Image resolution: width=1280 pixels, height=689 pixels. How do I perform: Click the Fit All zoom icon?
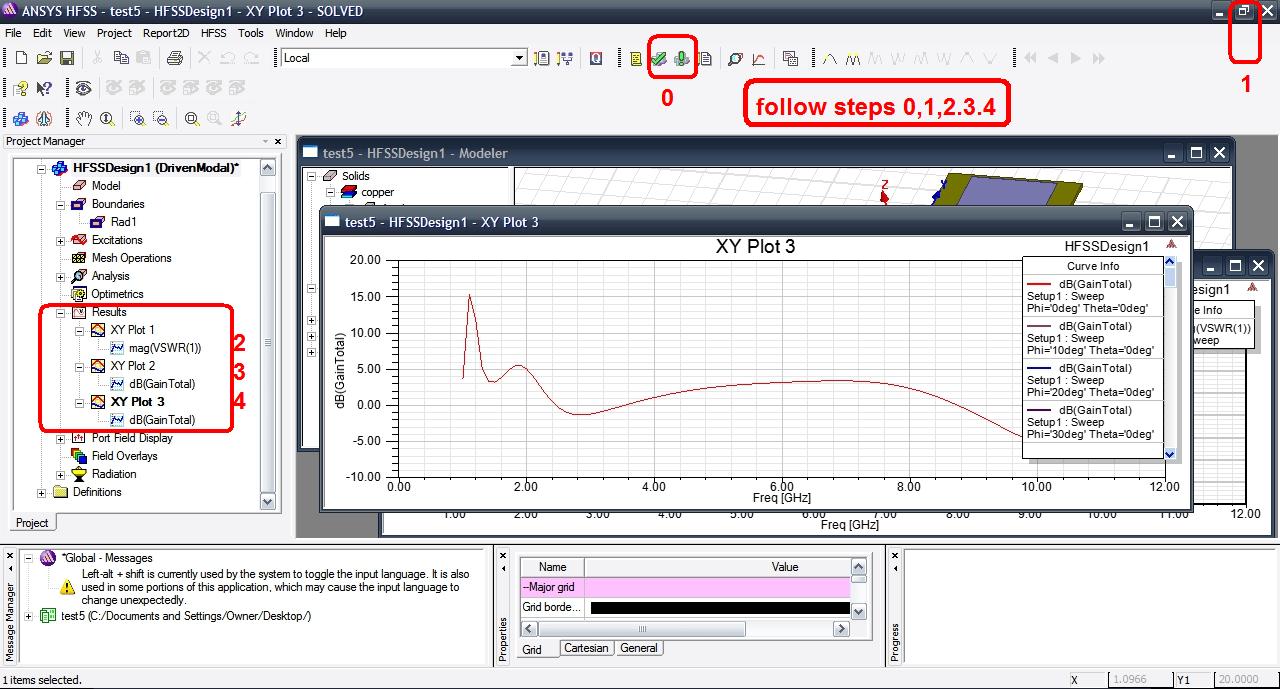coord(191,119)
